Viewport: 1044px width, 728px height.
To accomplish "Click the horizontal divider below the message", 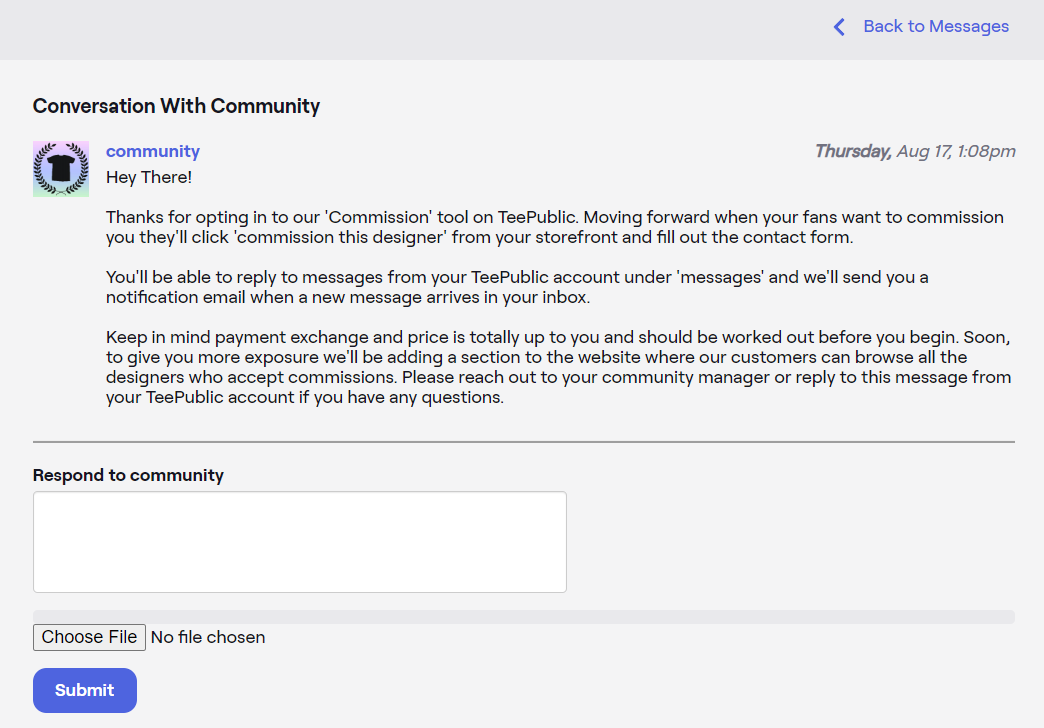I will coord(523,442).
